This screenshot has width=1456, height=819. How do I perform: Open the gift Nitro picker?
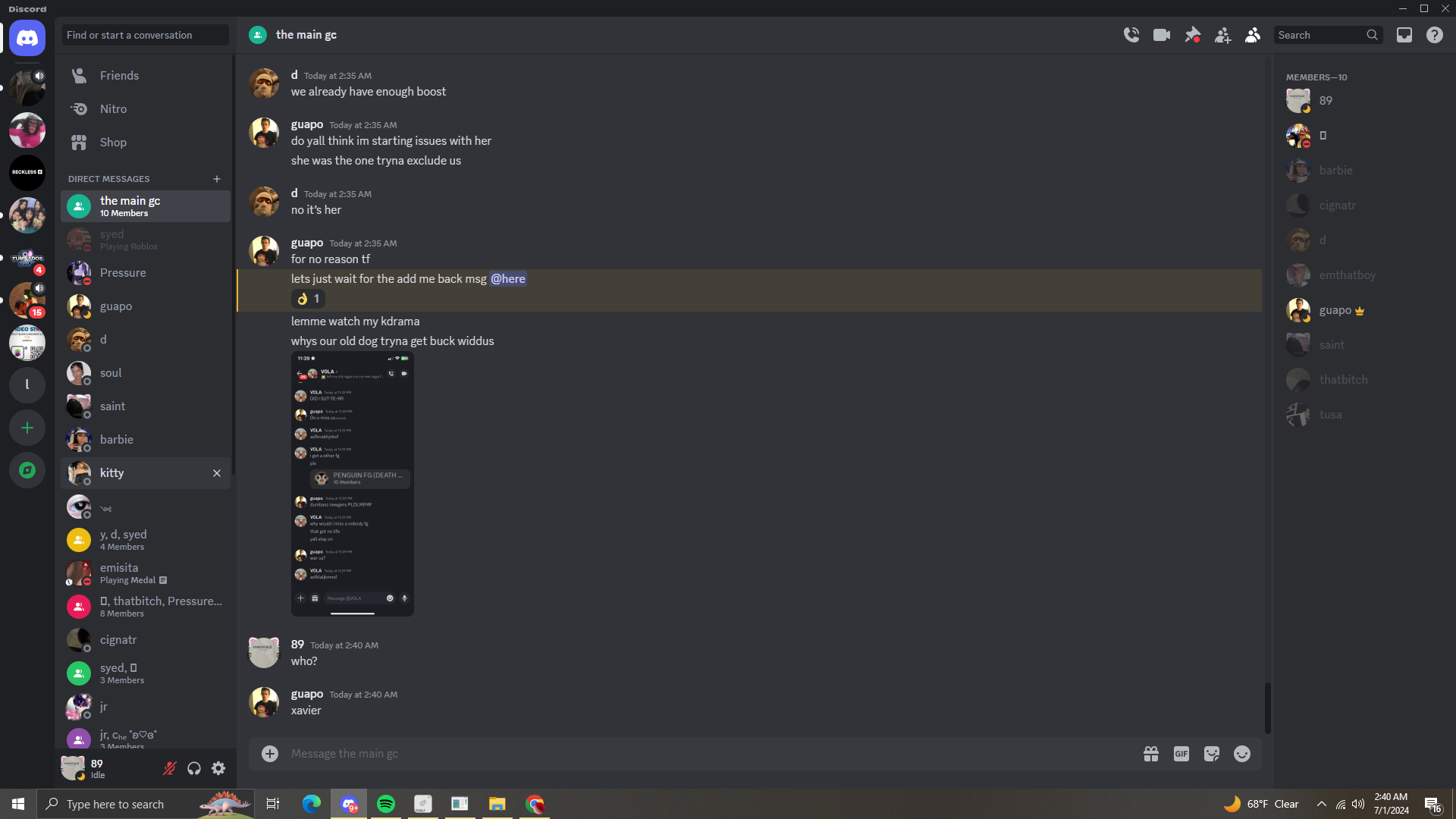[x=1151, y=754]
